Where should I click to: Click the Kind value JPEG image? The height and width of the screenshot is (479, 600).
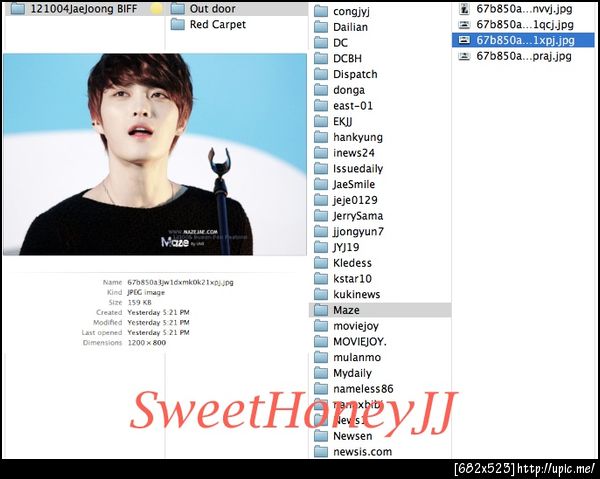pos(146,292)
